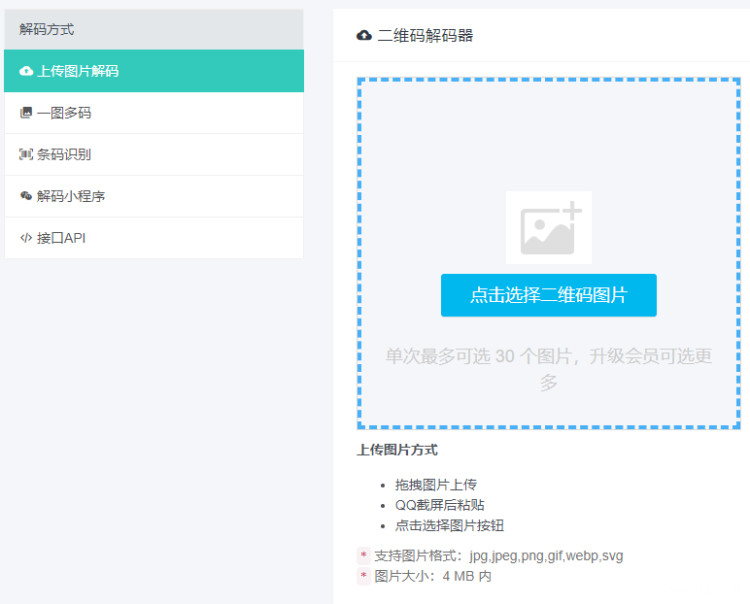Click the 二维码解码器 panel title

click(x=426, y=36)
